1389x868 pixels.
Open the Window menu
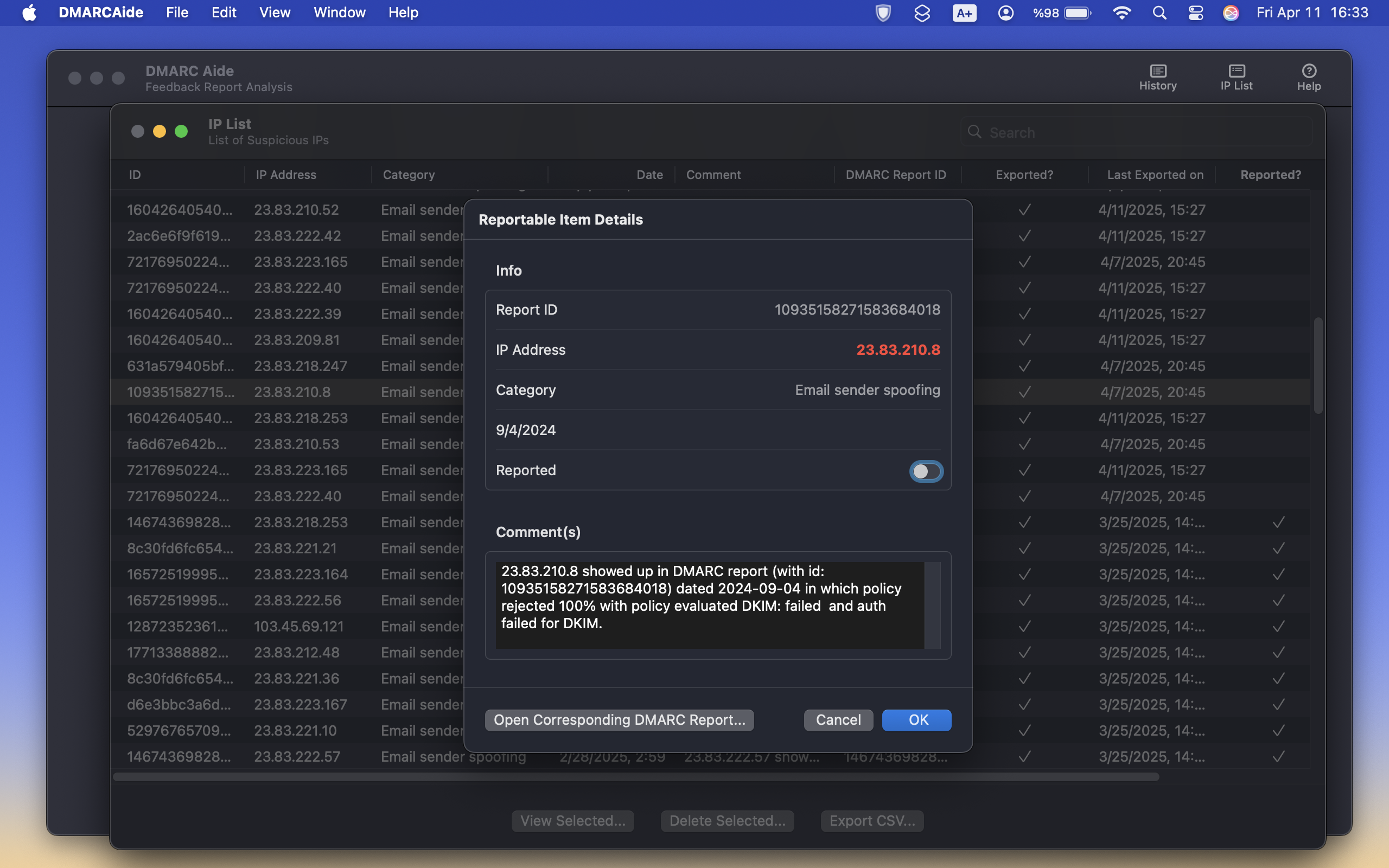[x=339, y=12]
